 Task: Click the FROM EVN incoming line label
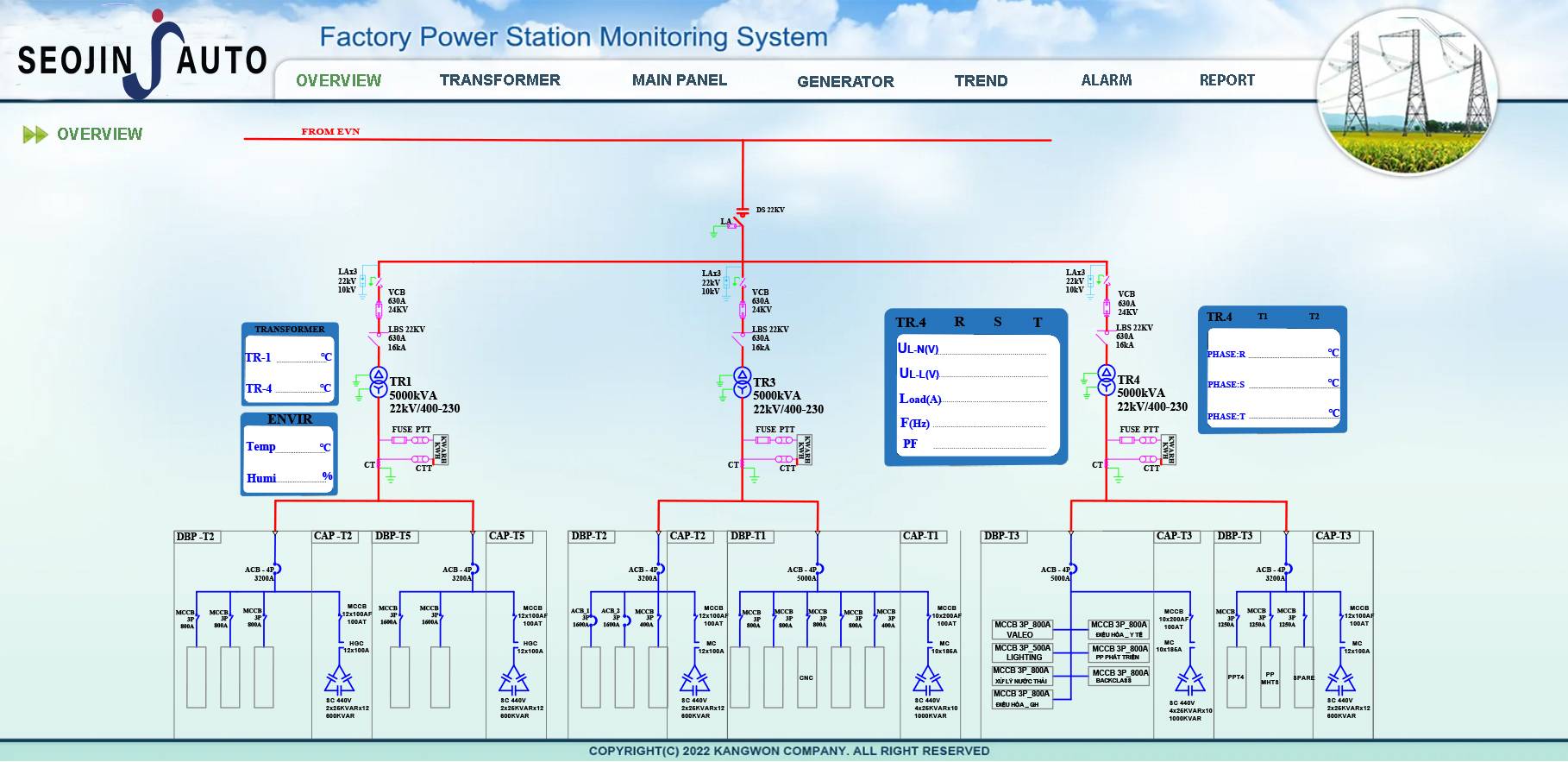pyautogui.click(x=330, y=131)
